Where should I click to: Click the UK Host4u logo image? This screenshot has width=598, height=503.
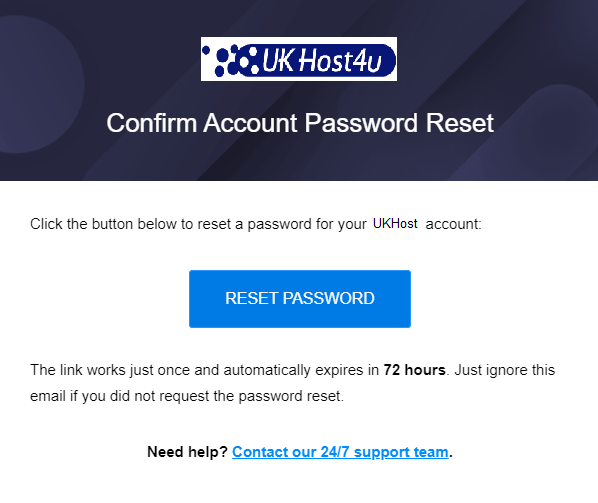pyautogui.click(x=299, y=59)
